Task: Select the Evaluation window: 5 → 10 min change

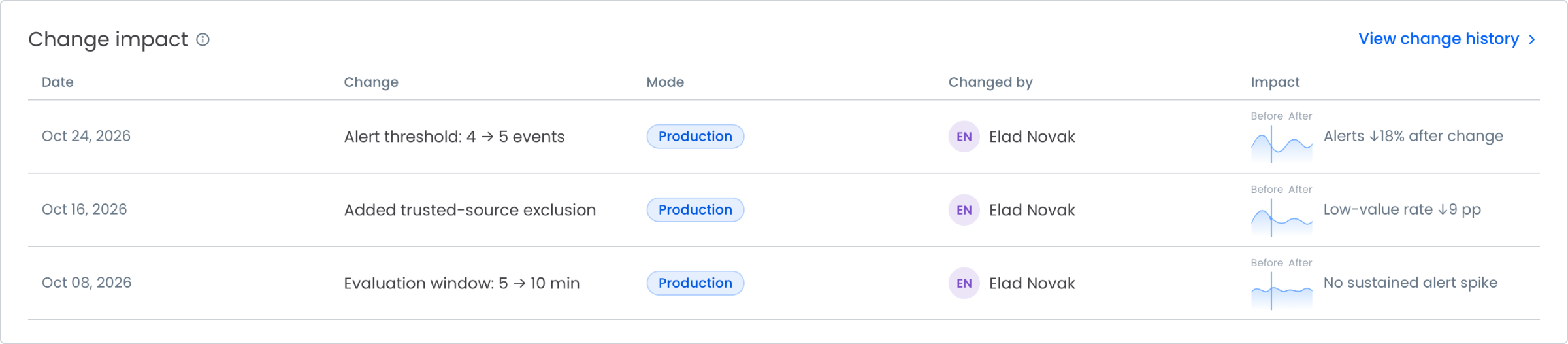Action: [x=462, y=283]
